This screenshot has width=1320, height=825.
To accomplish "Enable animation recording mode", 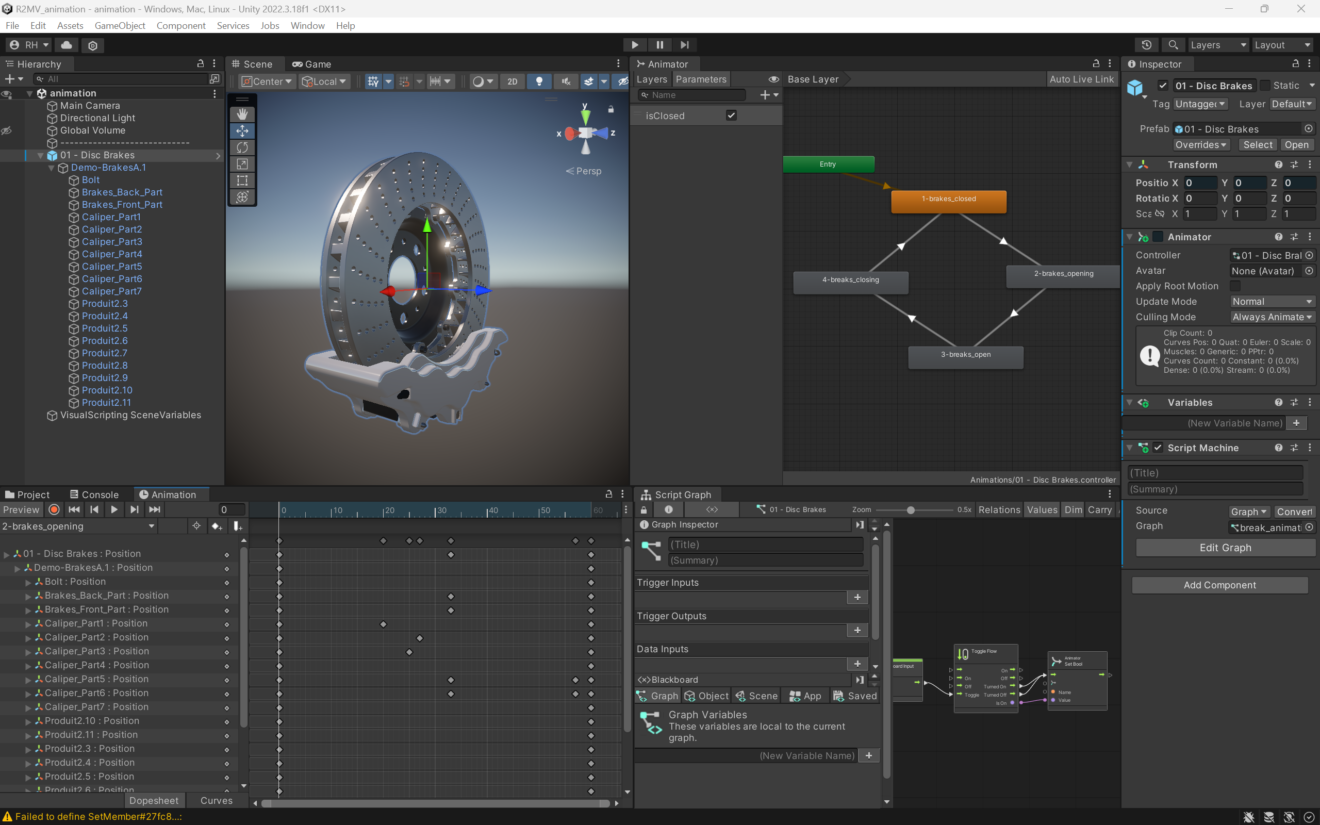I will (x=55, y=510).
